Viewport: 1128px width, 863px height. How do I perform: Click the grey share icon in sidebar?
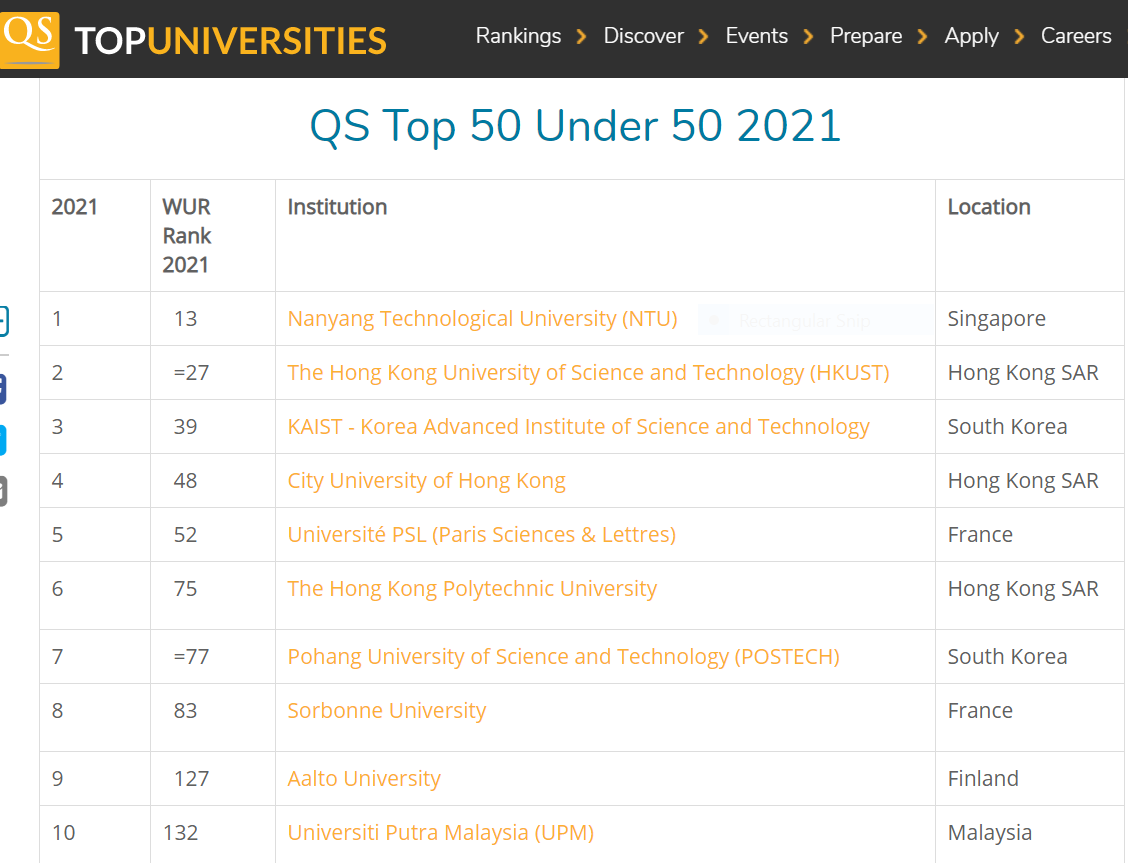3,492
